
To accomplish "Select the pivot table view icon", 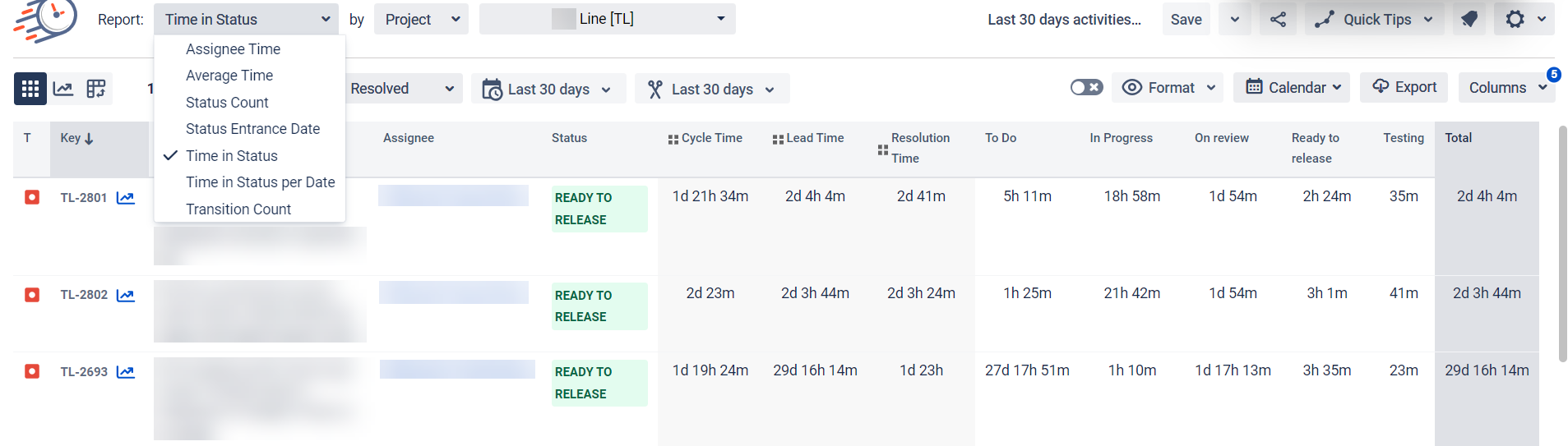I will pyautogui.click(x=96, y=89).
